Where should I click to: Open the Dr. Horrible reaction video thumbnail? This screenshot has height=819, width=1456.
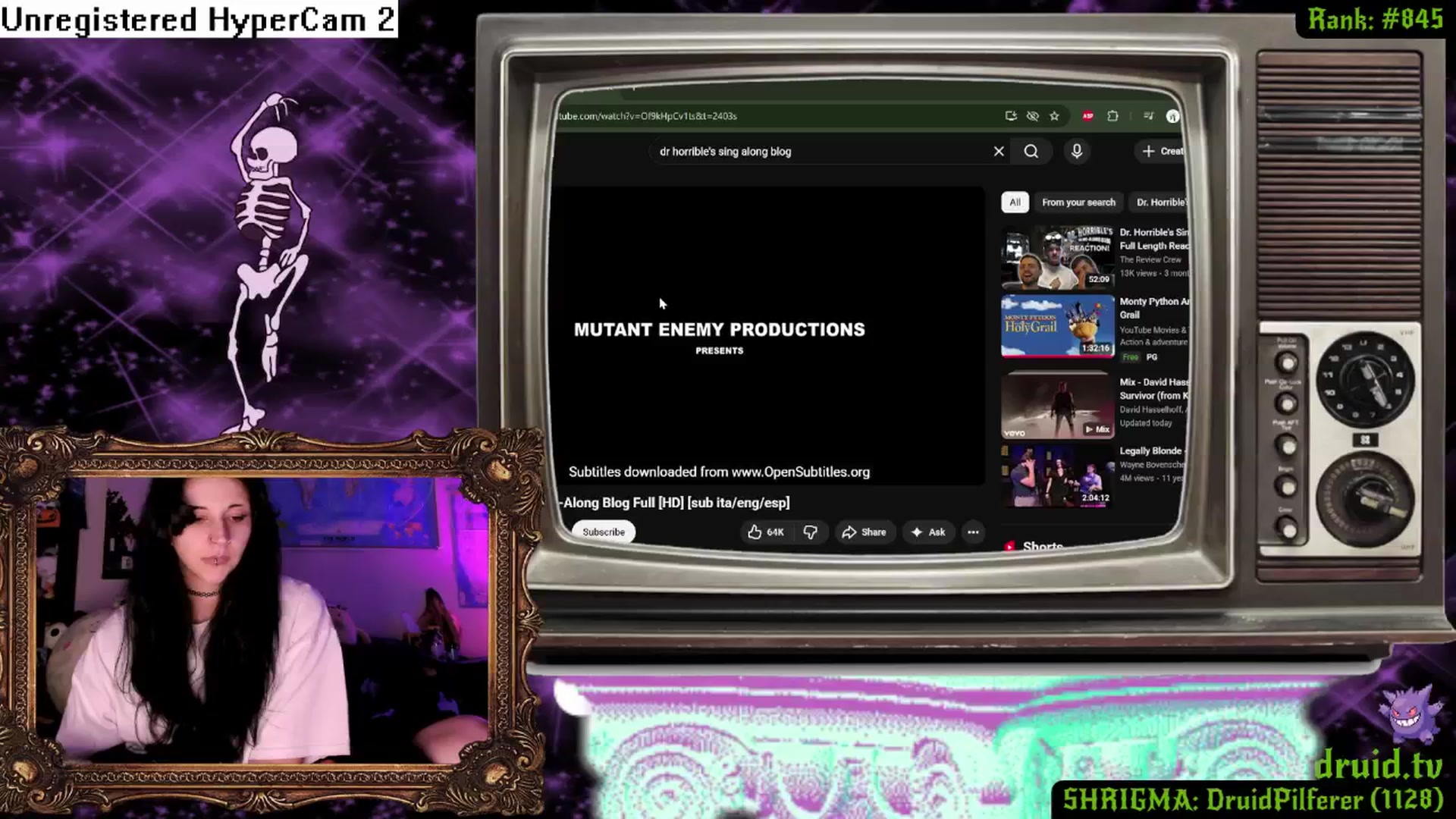1058,257
